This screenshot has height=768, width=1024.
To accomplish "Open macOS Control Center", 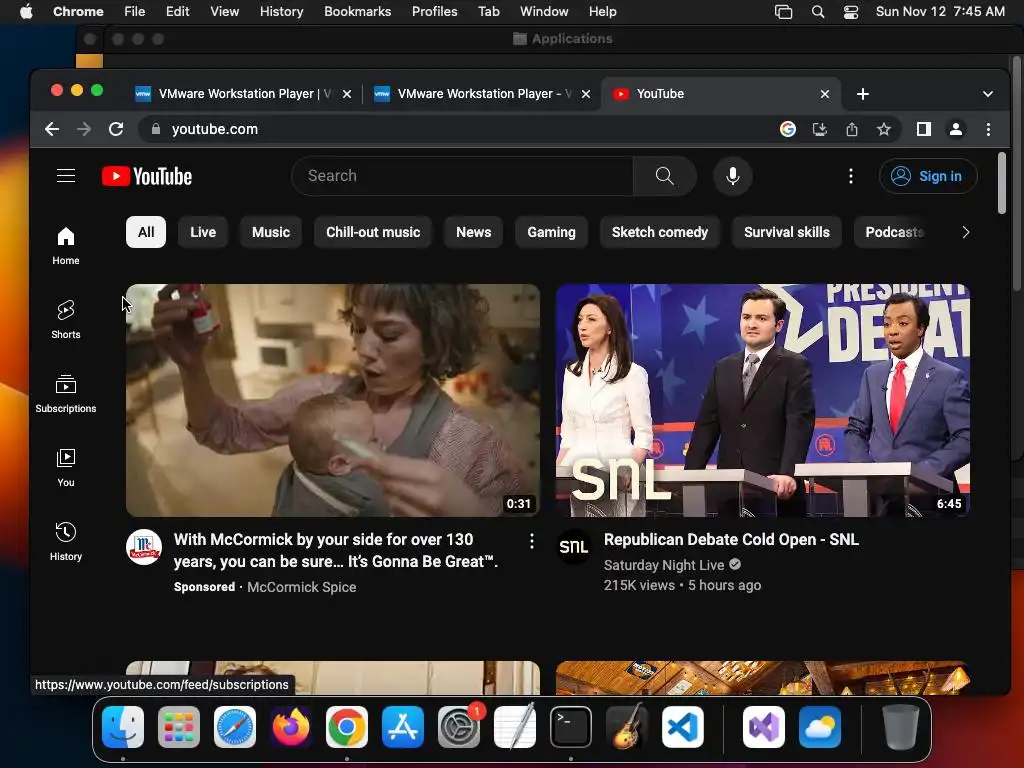I will coord(851,12).
